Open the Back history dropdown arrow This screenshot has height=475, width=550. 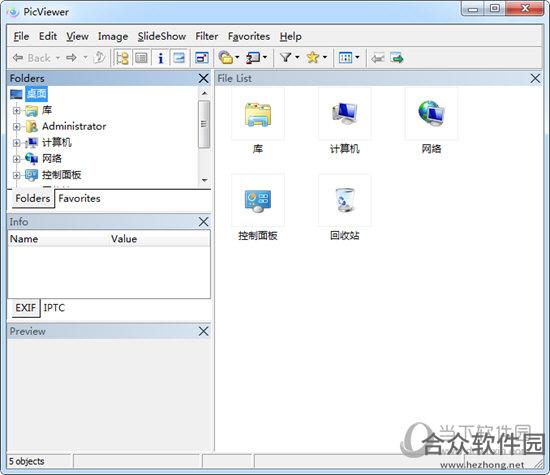(x=58, y=58)
